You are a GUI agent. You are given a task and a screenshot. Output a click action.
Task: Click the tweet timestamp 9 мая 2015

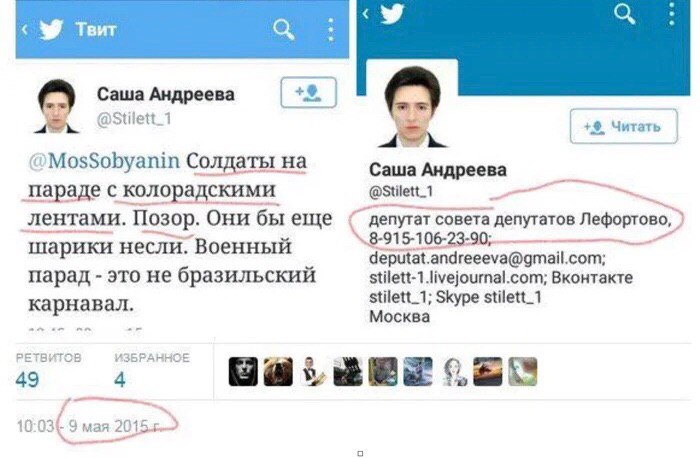[x=116, y=426]
